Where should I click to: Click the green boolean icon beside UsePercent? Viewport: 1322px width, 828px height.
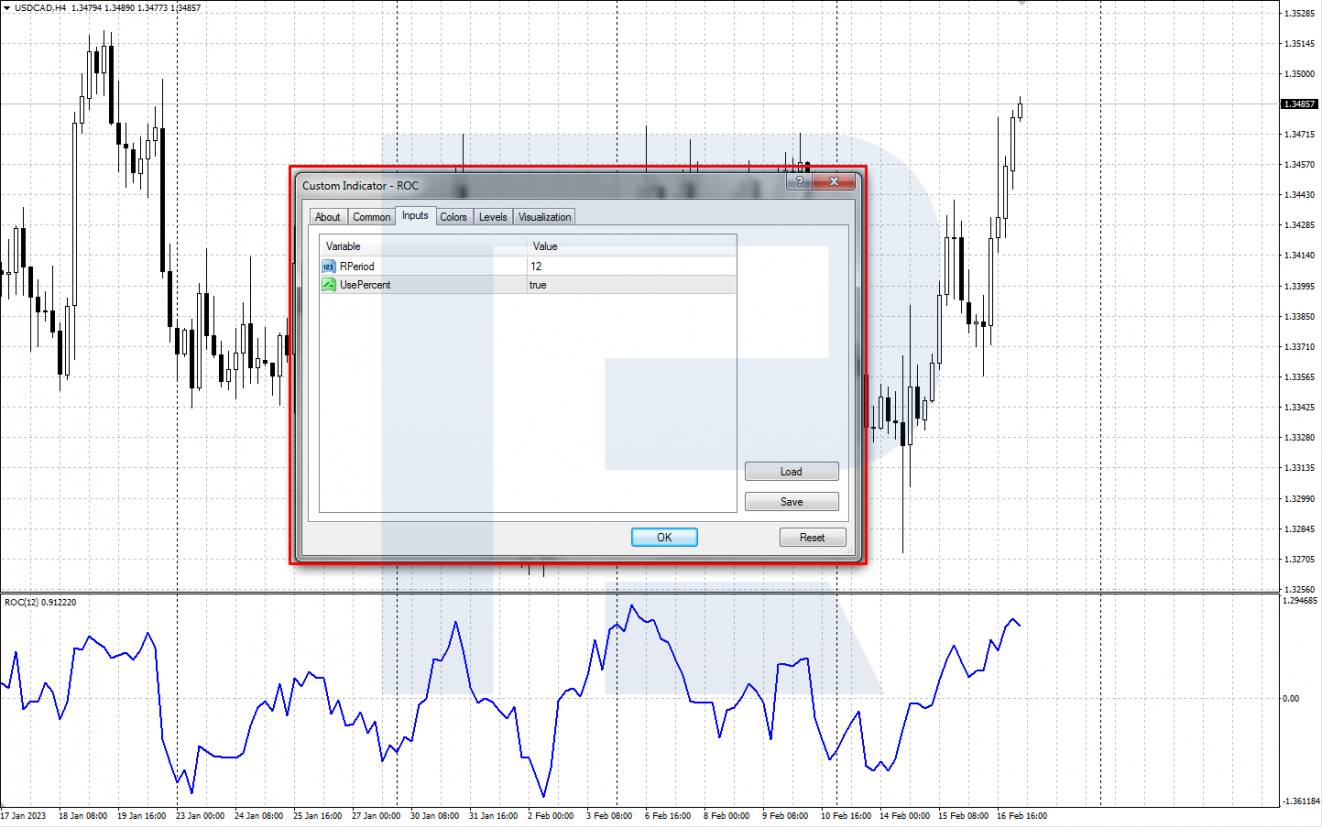[329, 285]
